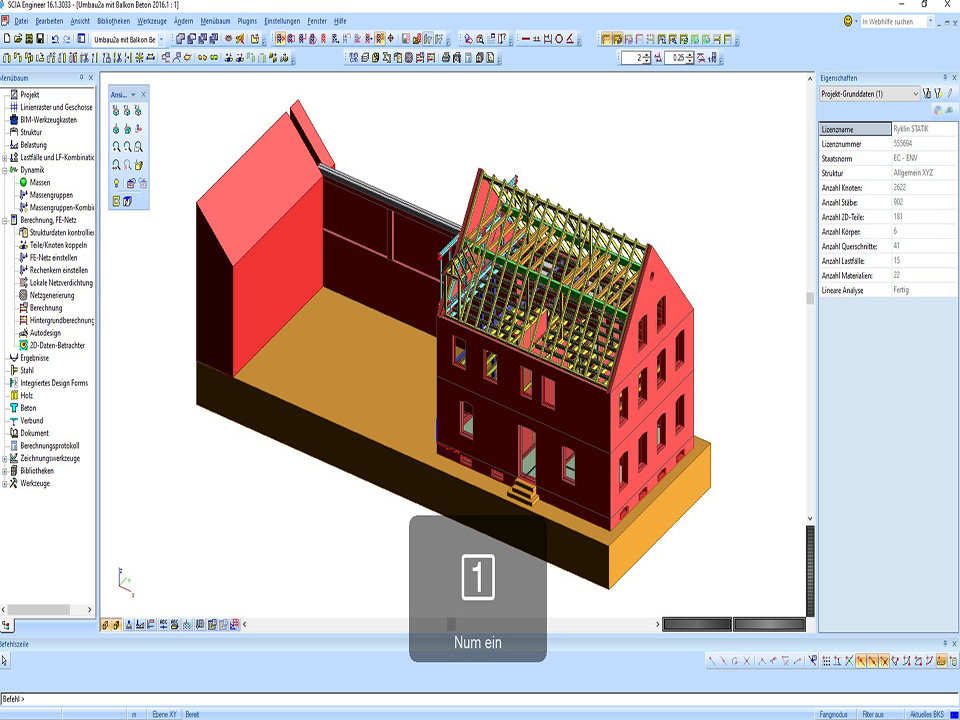Click Aktuelles BKS in the status bar
This screenshot has height=720, width=960.
926,714
